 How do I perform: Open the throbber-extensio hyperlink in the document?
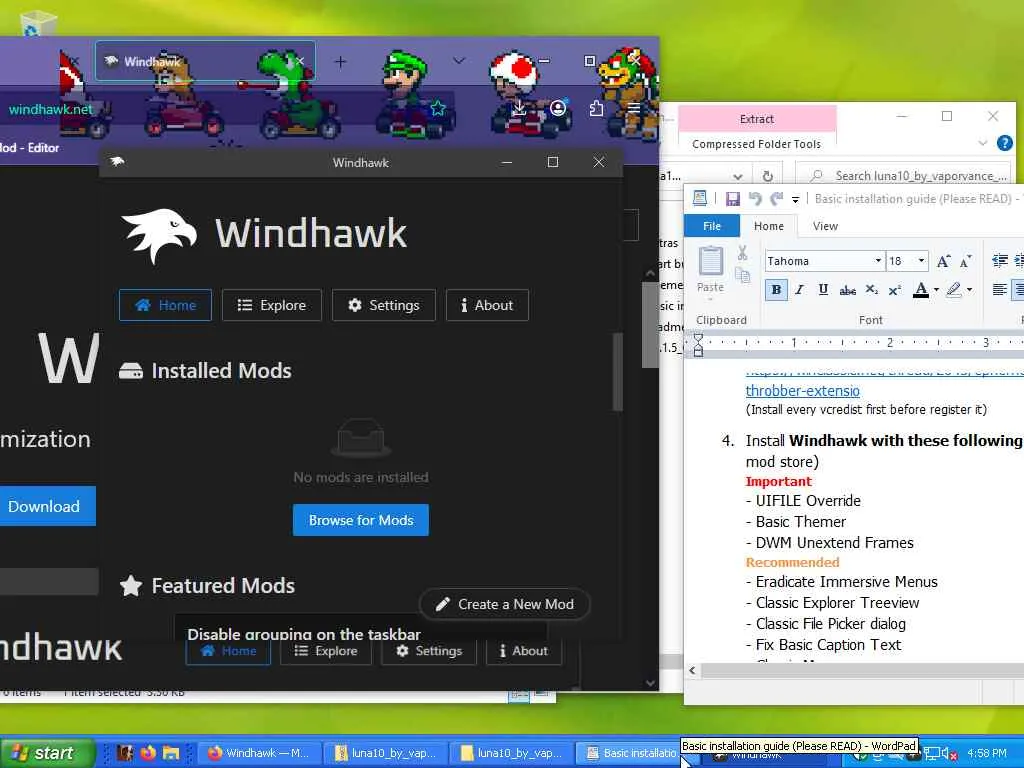803,391
